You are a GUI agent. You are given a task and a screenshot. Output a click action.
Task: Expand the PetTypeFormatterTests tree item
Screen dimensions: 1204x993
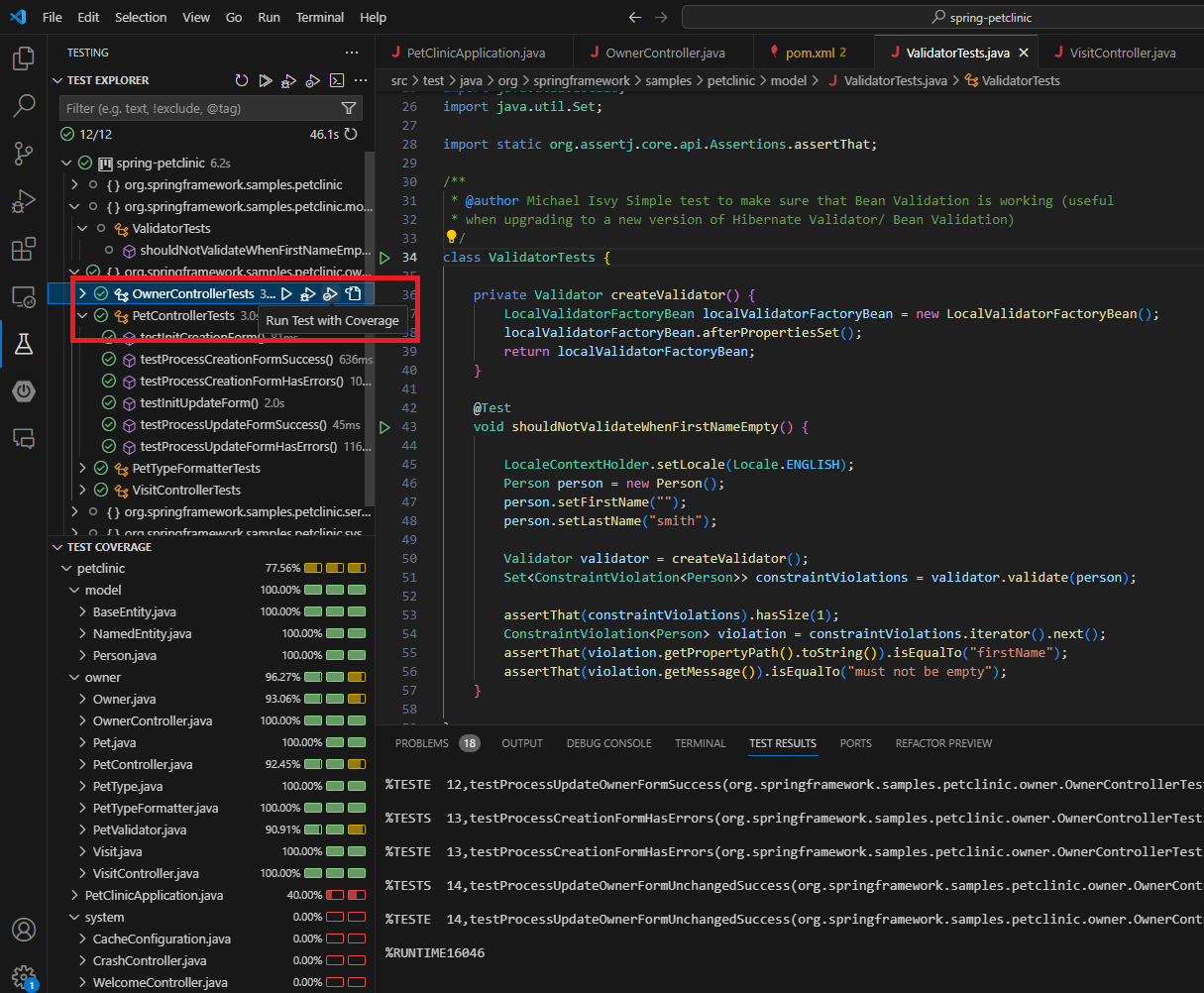click(83, 468)
